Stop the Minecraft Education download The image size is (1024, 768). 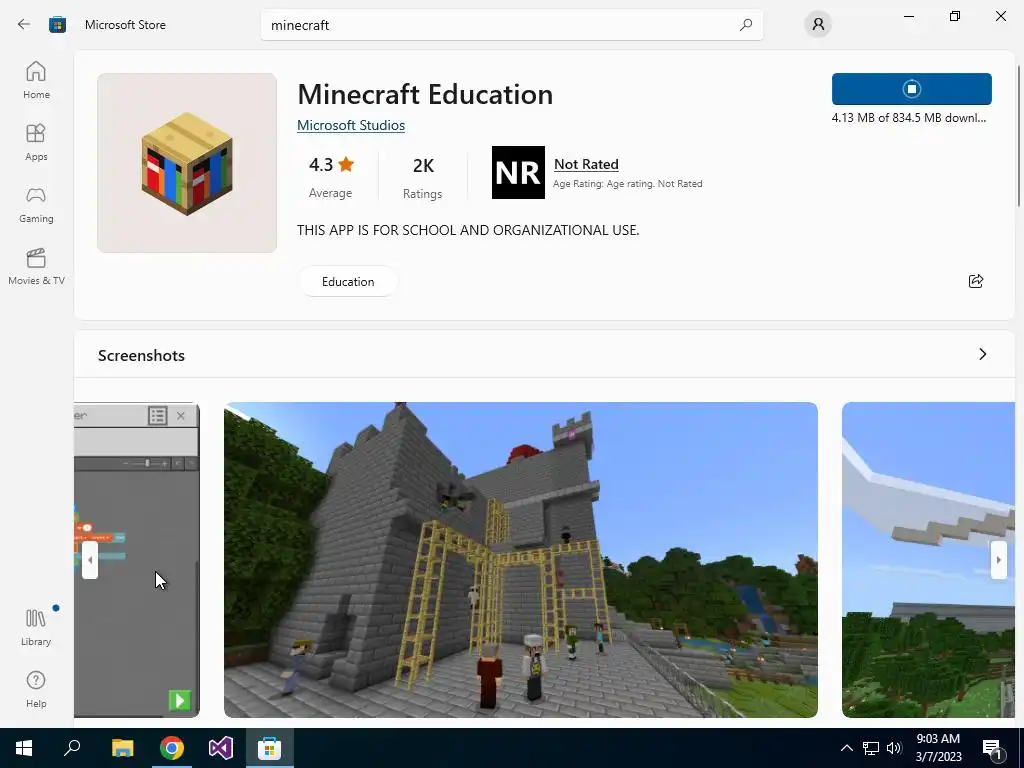click(x=912, y=89)
